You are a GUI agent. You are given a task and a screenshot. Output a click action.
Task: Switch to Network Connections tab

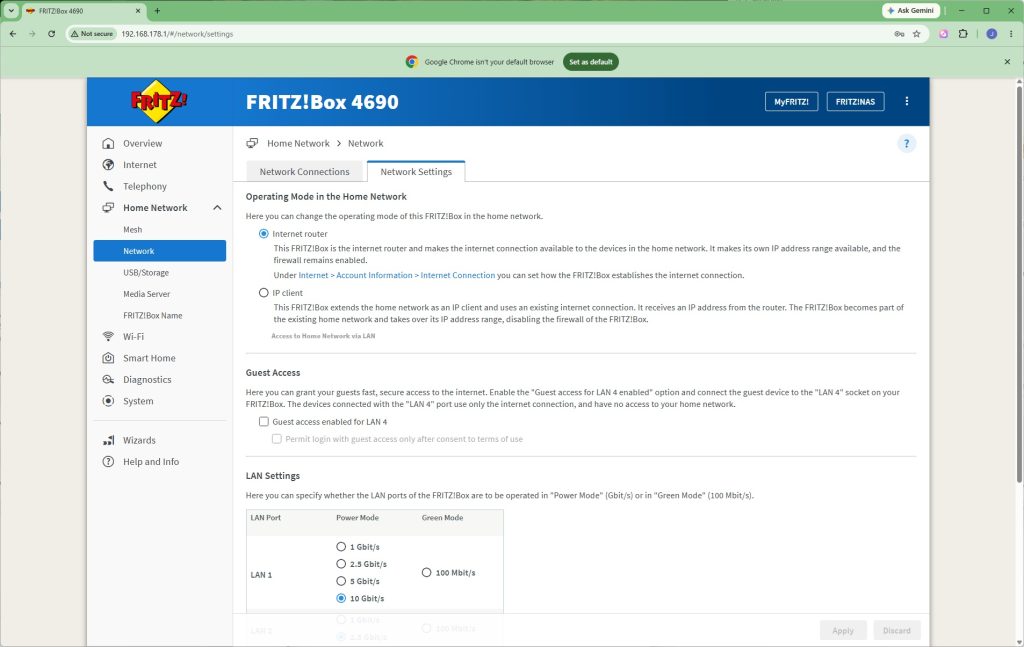(x=304, y=172)
